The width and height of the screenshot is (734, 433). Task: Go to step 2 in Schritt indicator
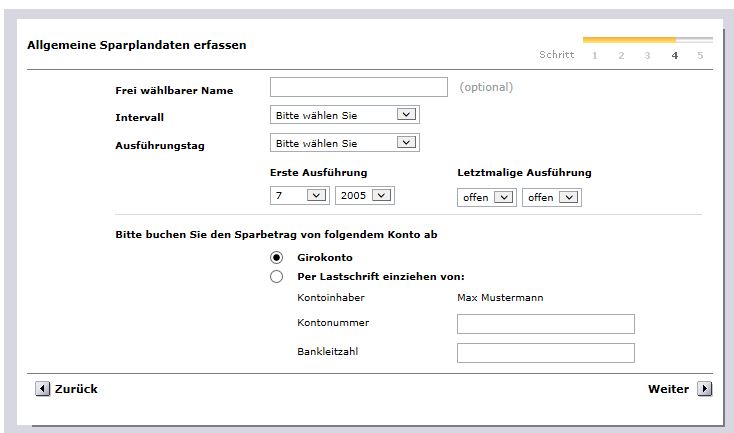621,55
